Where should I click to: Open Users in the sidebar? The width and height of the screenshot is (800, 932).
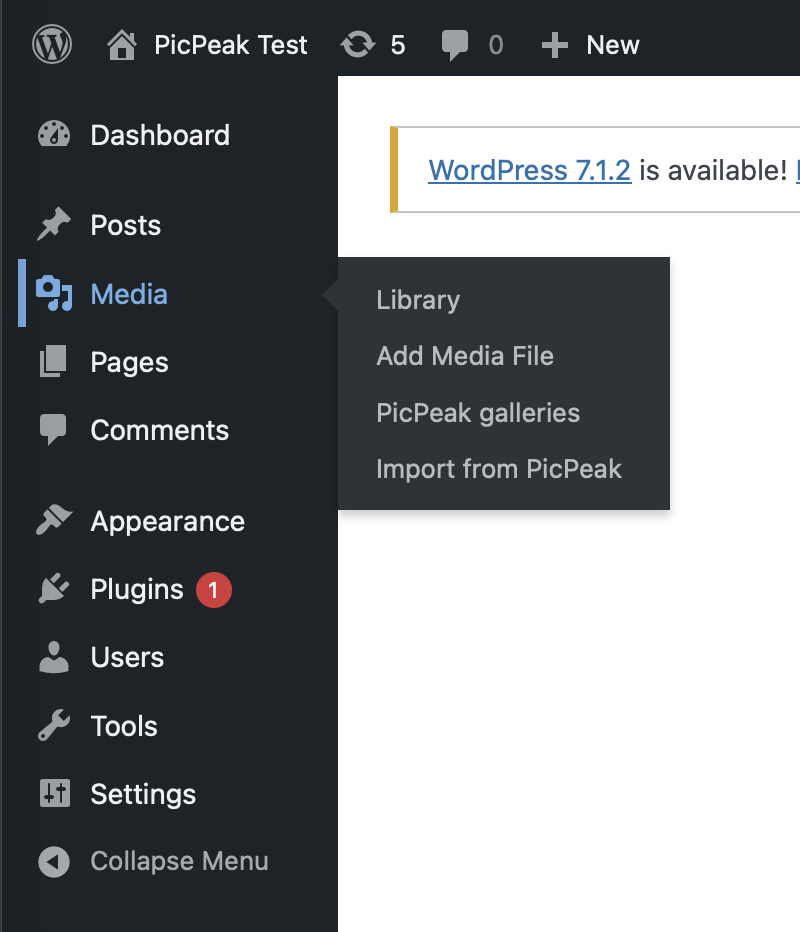(x=127, y=657)
